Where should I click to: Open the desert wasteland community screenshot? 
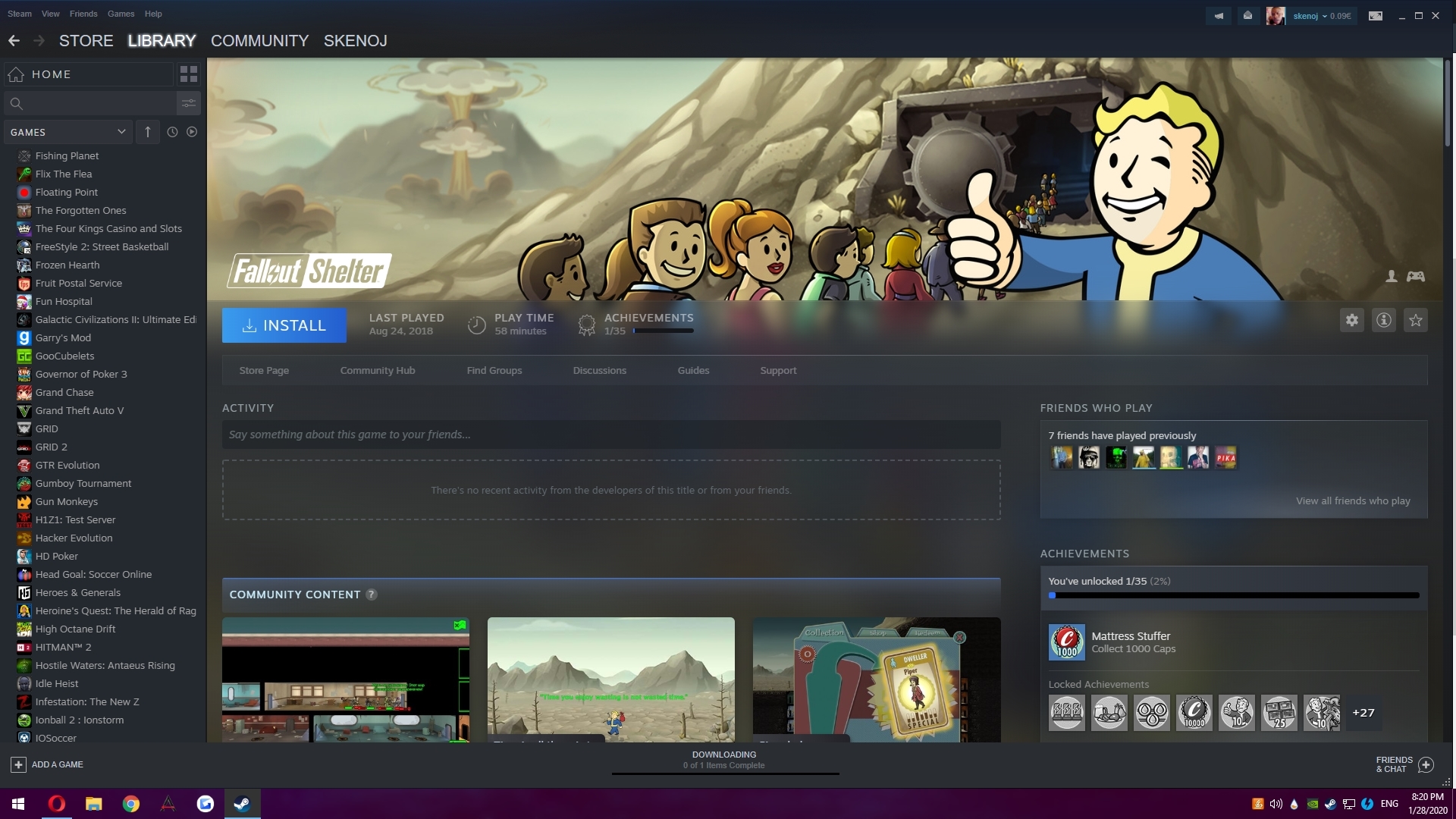point(611,679)
